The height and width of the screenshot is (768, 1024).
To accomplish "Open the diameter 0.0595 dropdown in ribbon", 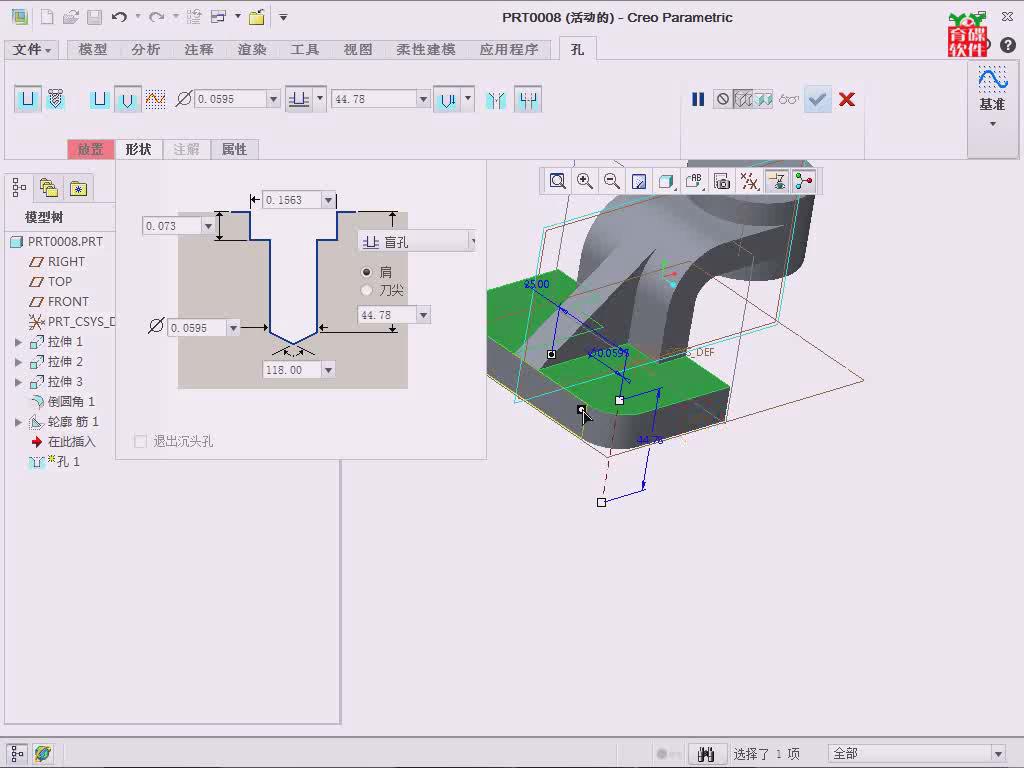I will tap(274, 99).
